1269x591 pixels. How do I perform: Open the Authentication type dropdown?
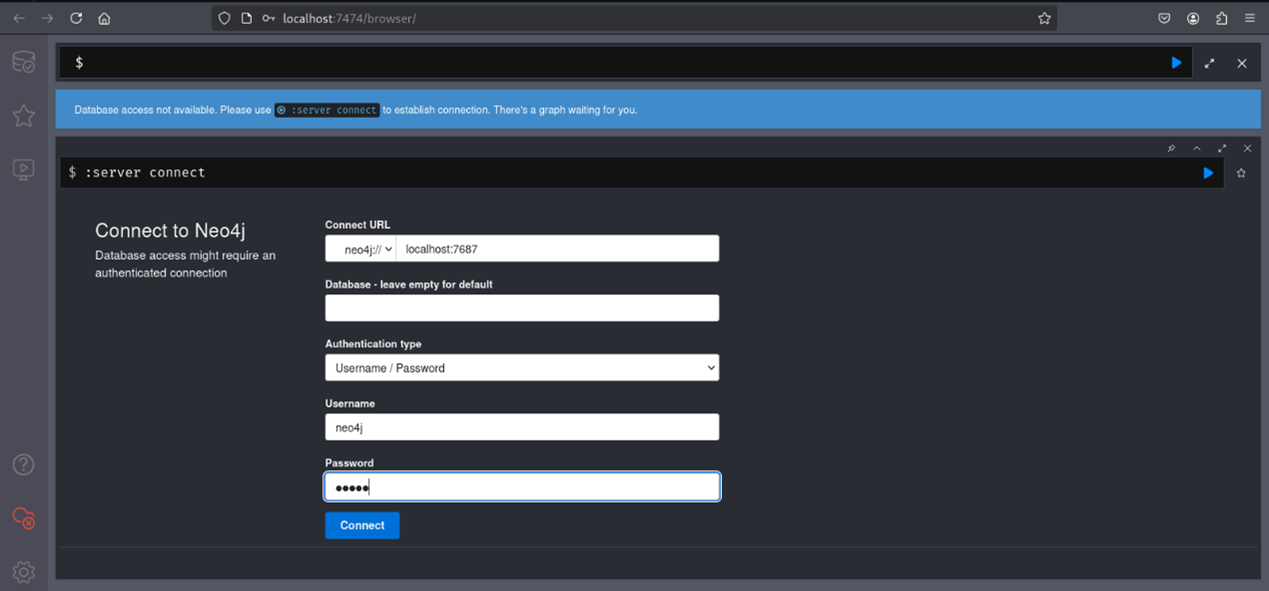pos(521,368)
